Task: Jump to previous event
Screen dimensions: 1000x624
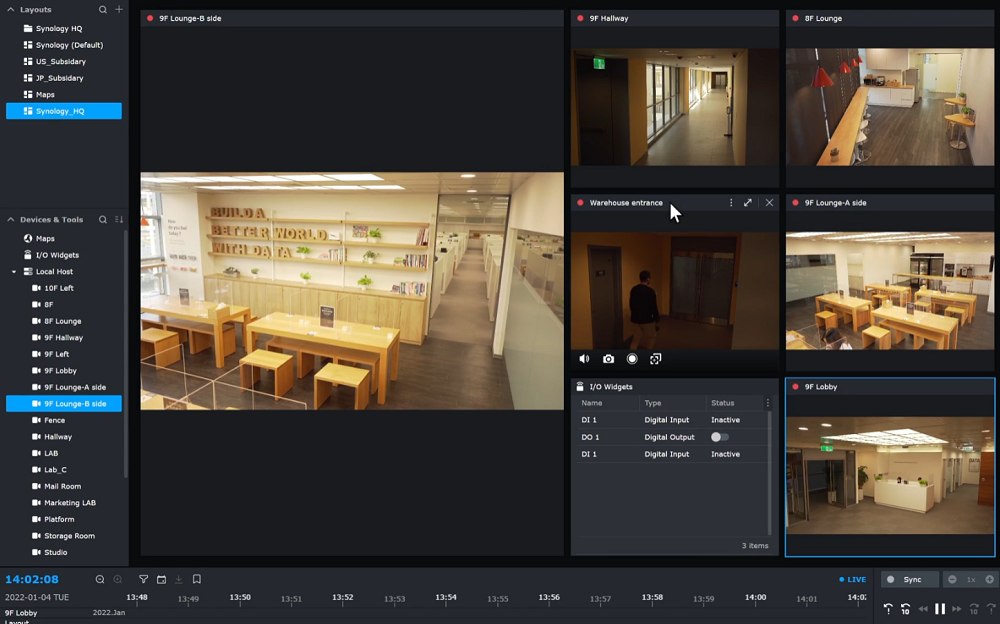Action: [888, 609]
